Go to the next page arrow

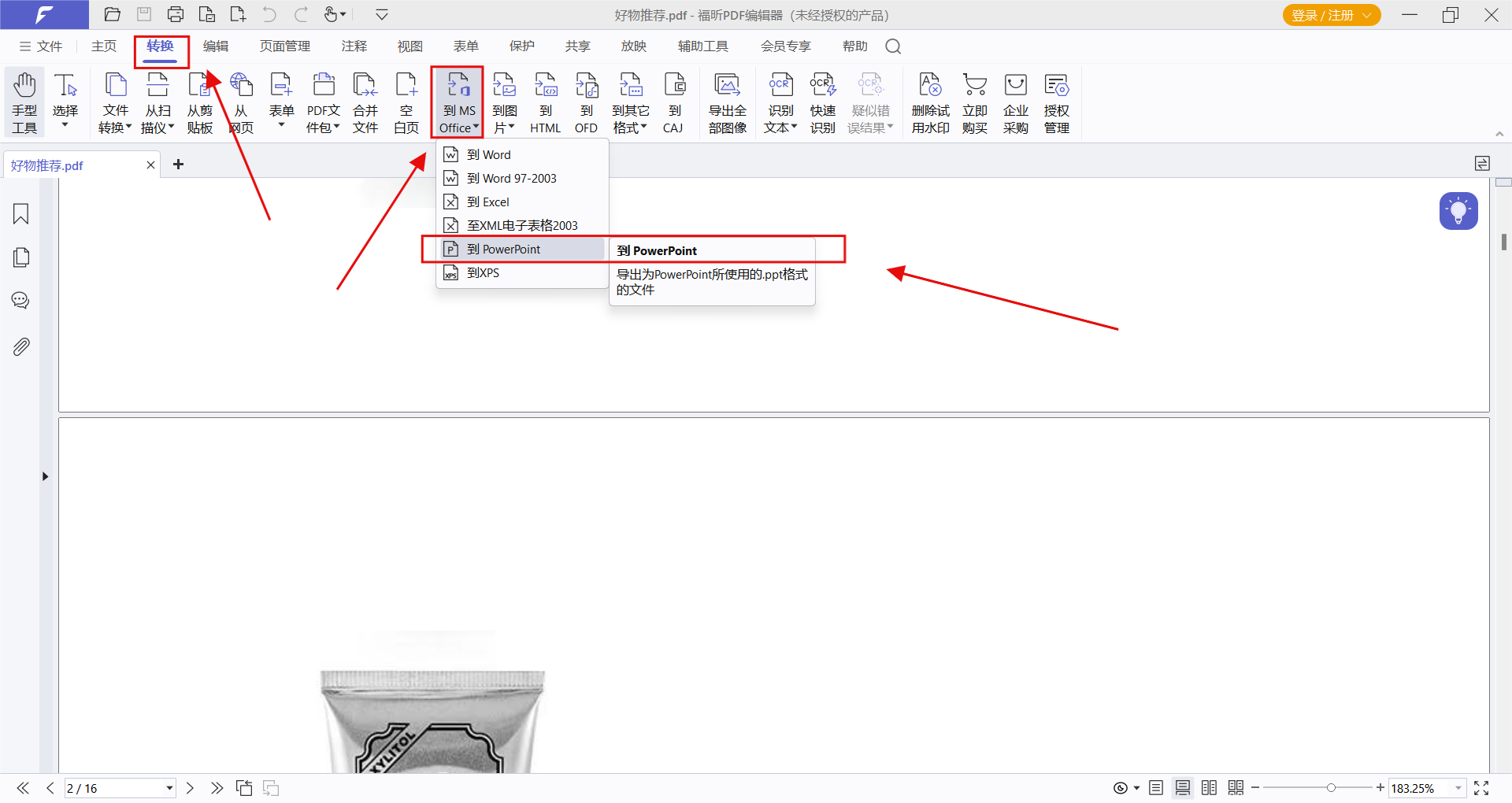click(190, 788)
